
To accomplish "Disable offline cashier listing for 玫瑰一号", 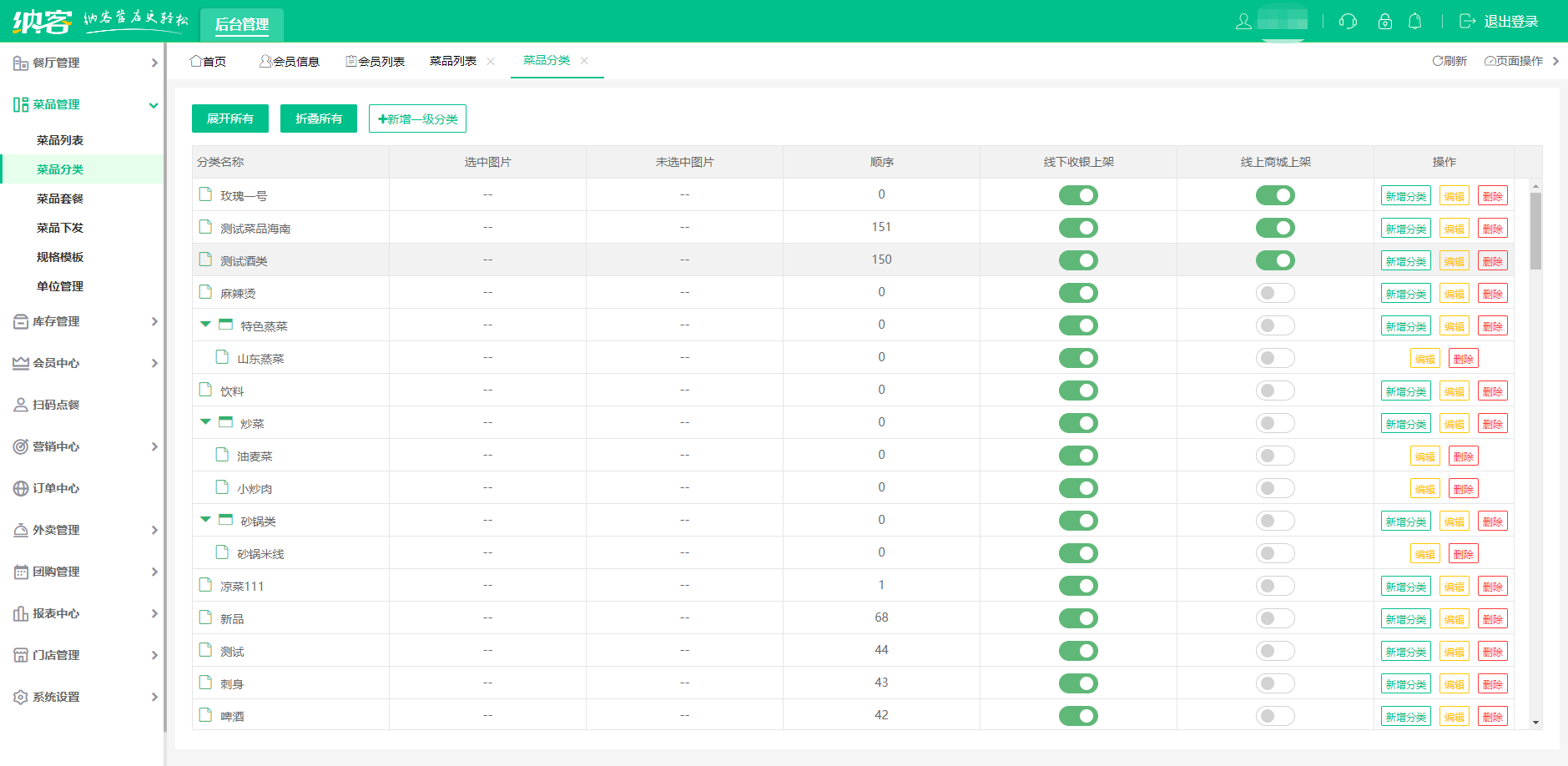I will point(1078,195).
